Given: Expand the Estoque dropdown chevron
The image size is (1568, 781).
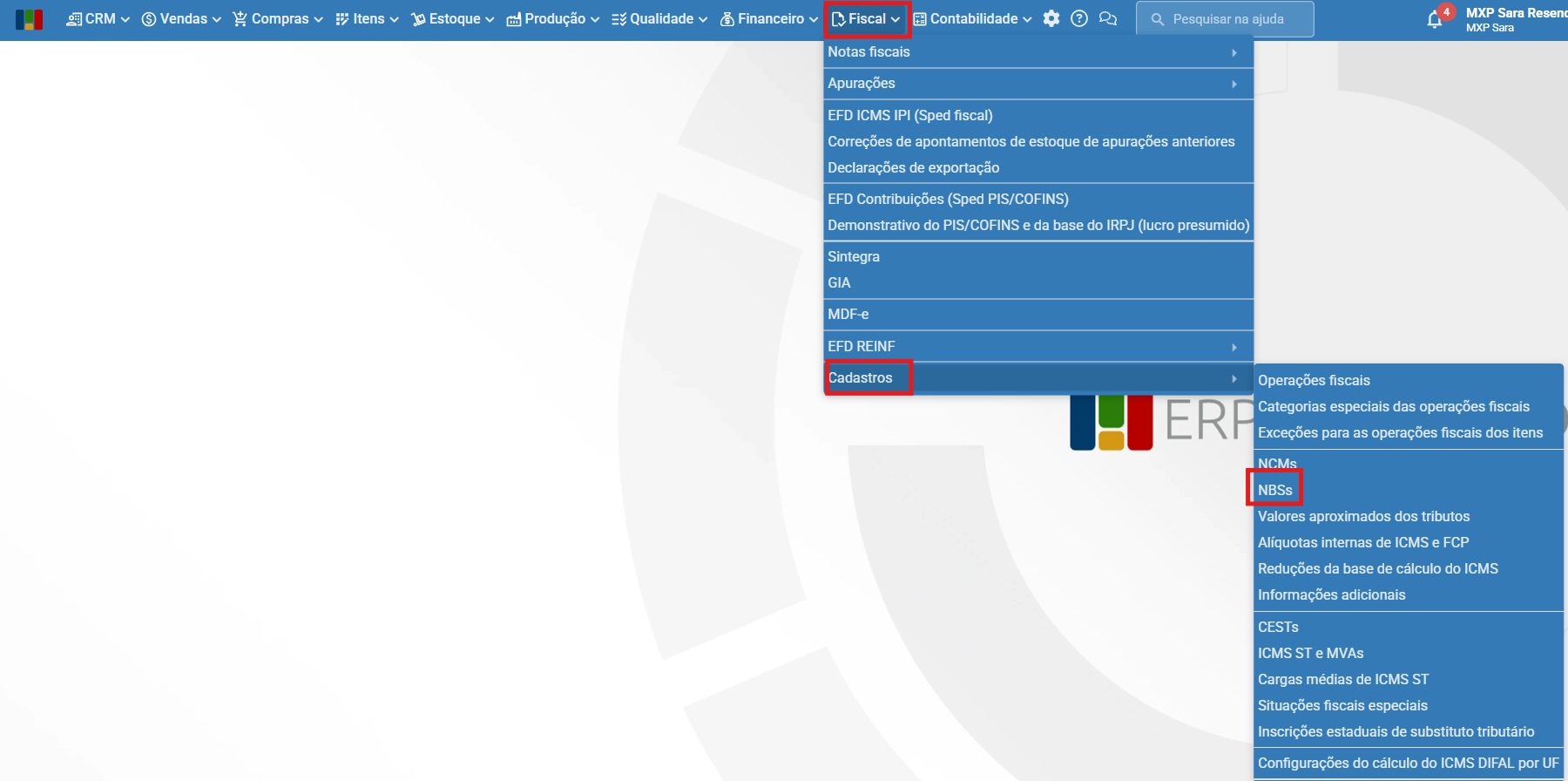Looking at the screenshot, I should (490, 19).
